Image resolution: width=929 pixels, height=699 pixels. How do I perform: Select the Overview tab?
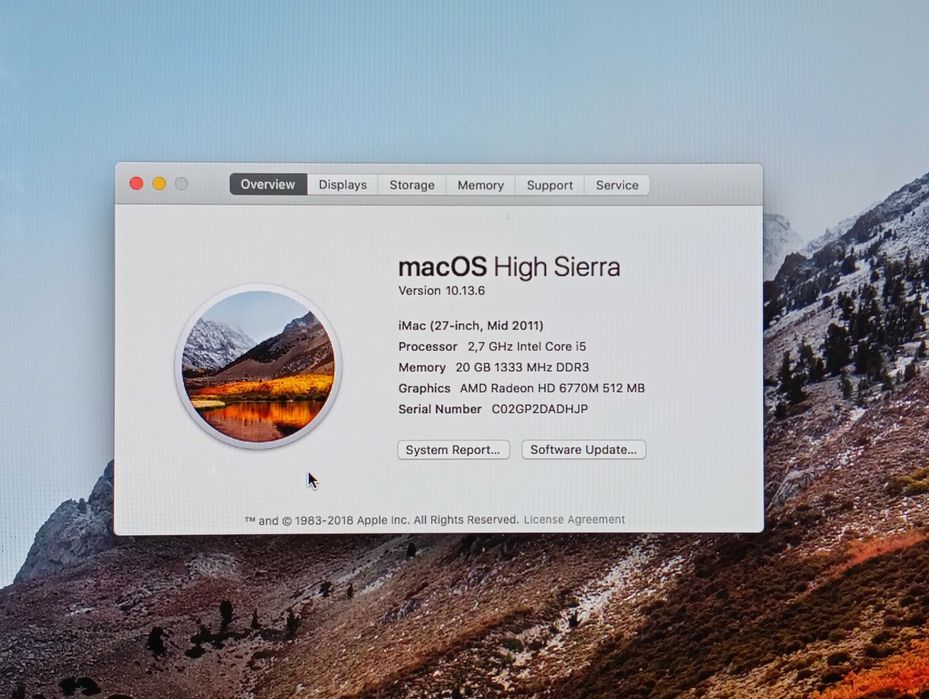click(268, 184)
